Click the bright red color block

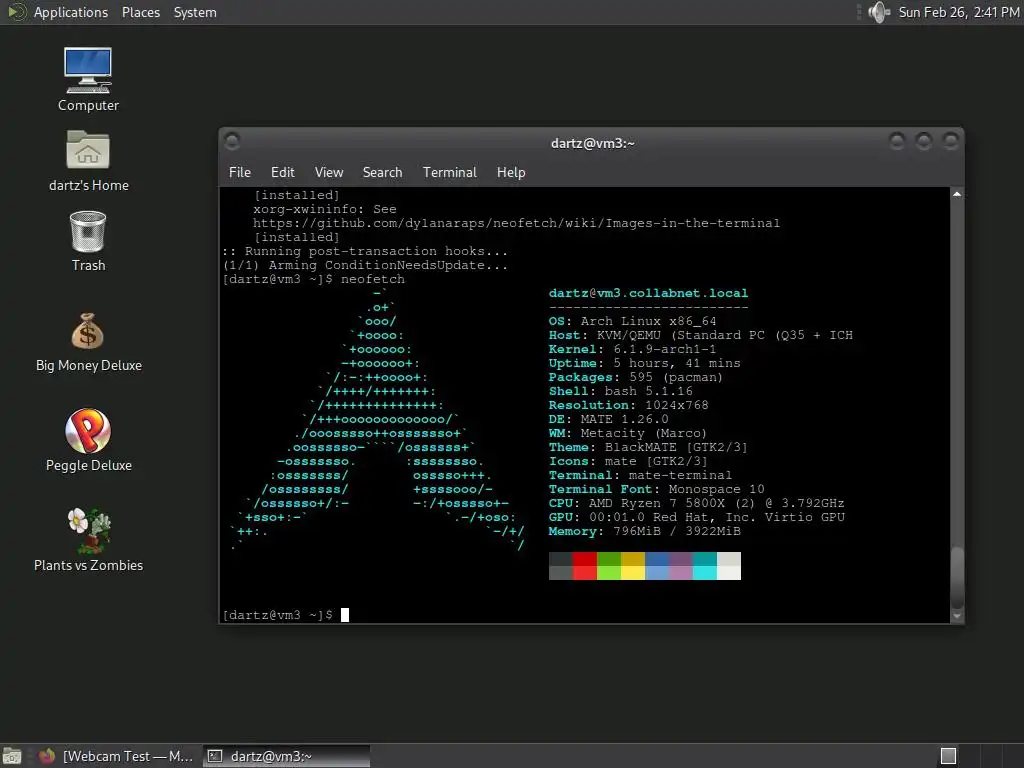coord(584,573)
